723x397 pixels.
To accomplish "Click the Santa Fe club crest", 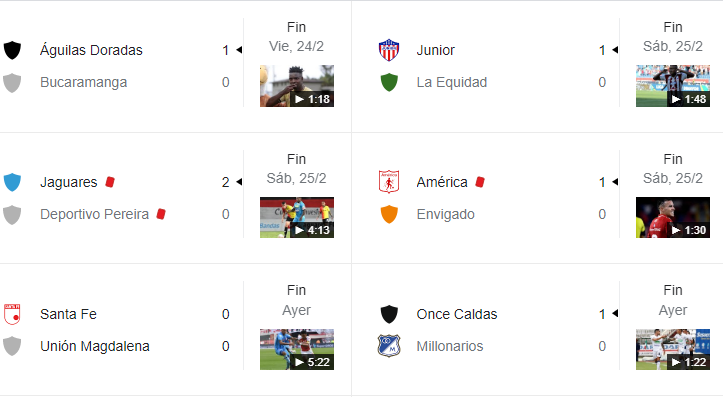I will (12, 314).
